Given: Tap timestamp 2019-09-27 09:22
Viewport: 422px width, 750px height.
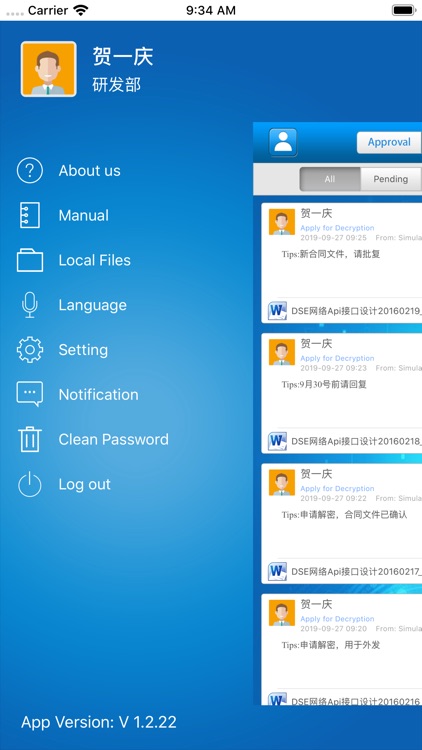Looking at the screenshot, I should pos(333,498).
